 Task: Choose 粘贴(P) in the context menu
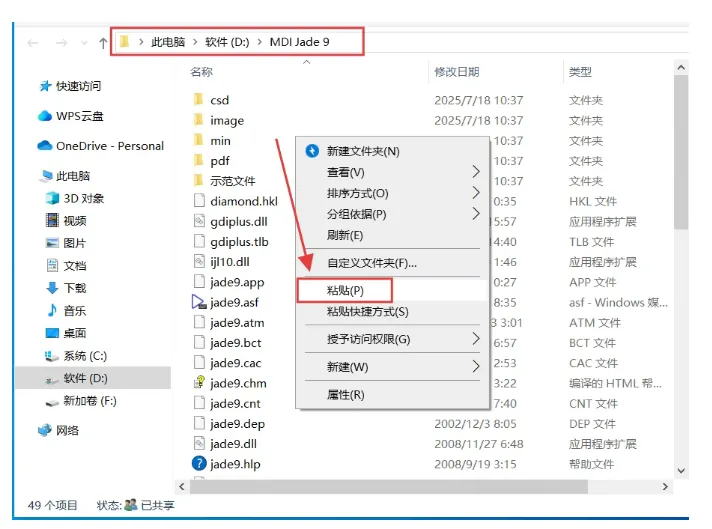[x=393, y=290]
